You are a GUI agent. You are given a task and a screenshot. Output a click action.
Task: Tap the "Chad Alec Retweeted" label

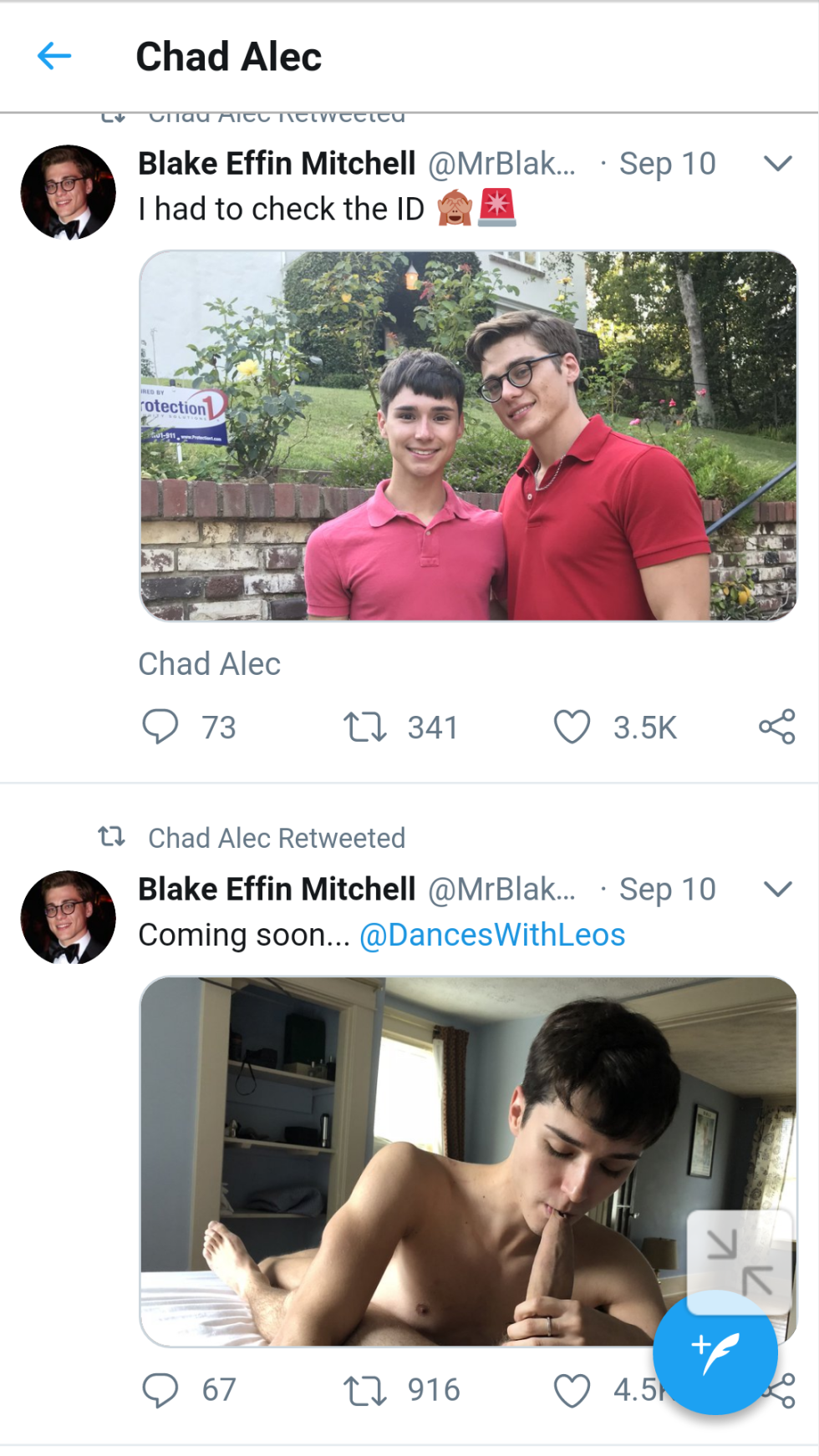(276, 838)
